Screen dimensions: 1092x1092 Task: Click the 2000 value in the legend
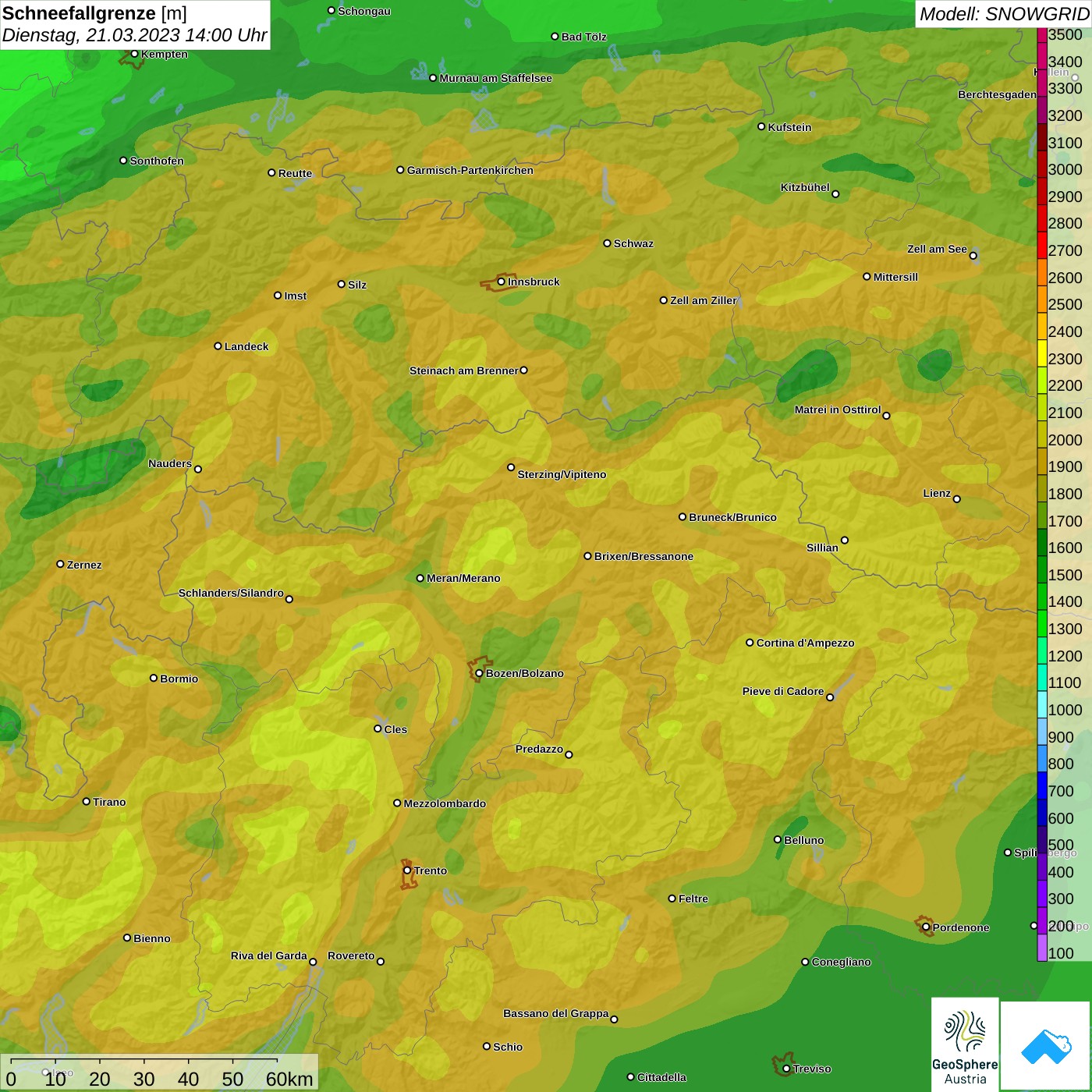[x=1065, y=440]
